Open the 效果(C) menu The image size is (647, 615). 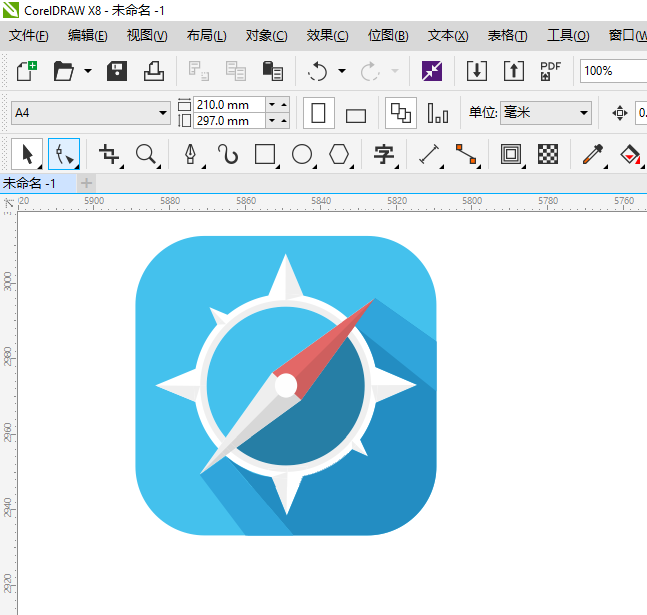pos(327,35)
